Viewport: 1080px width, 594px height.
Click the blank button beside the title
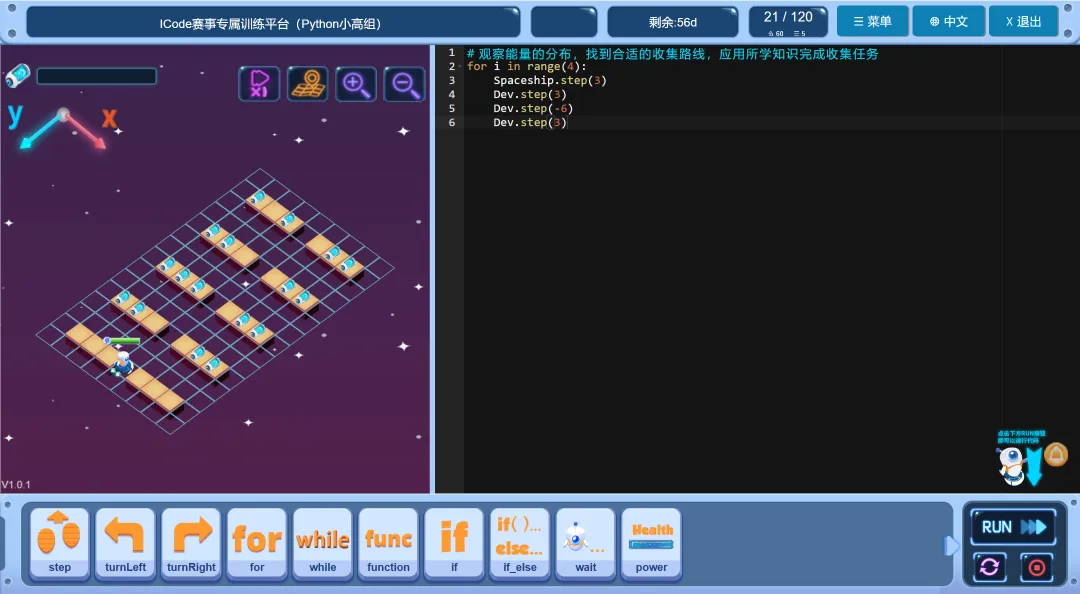[x=564, y=22]
